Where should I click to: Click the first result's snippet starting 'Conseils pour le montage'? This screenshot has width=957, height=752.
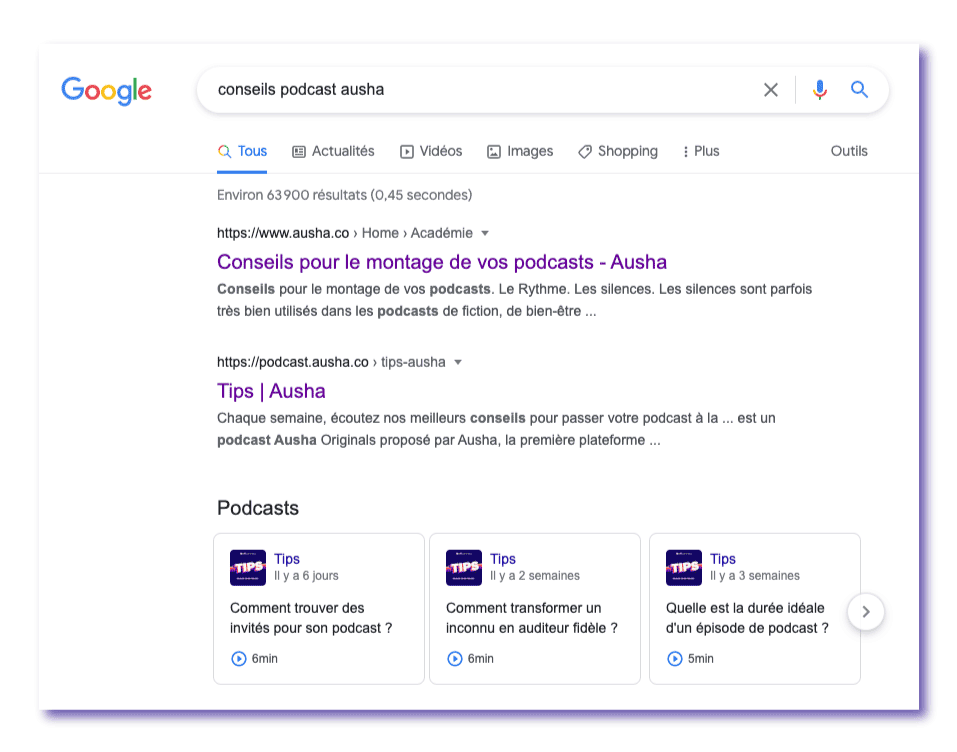coord(515,300)
